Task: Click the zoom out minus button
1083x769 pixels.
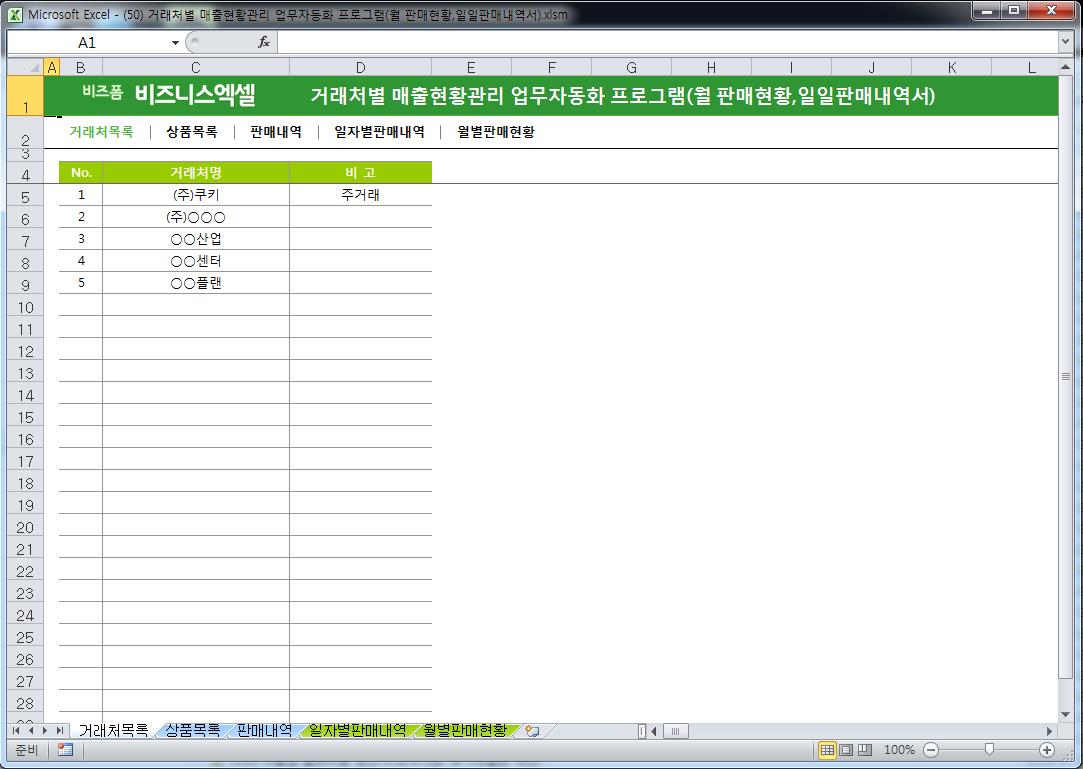Action: [931, 750]
